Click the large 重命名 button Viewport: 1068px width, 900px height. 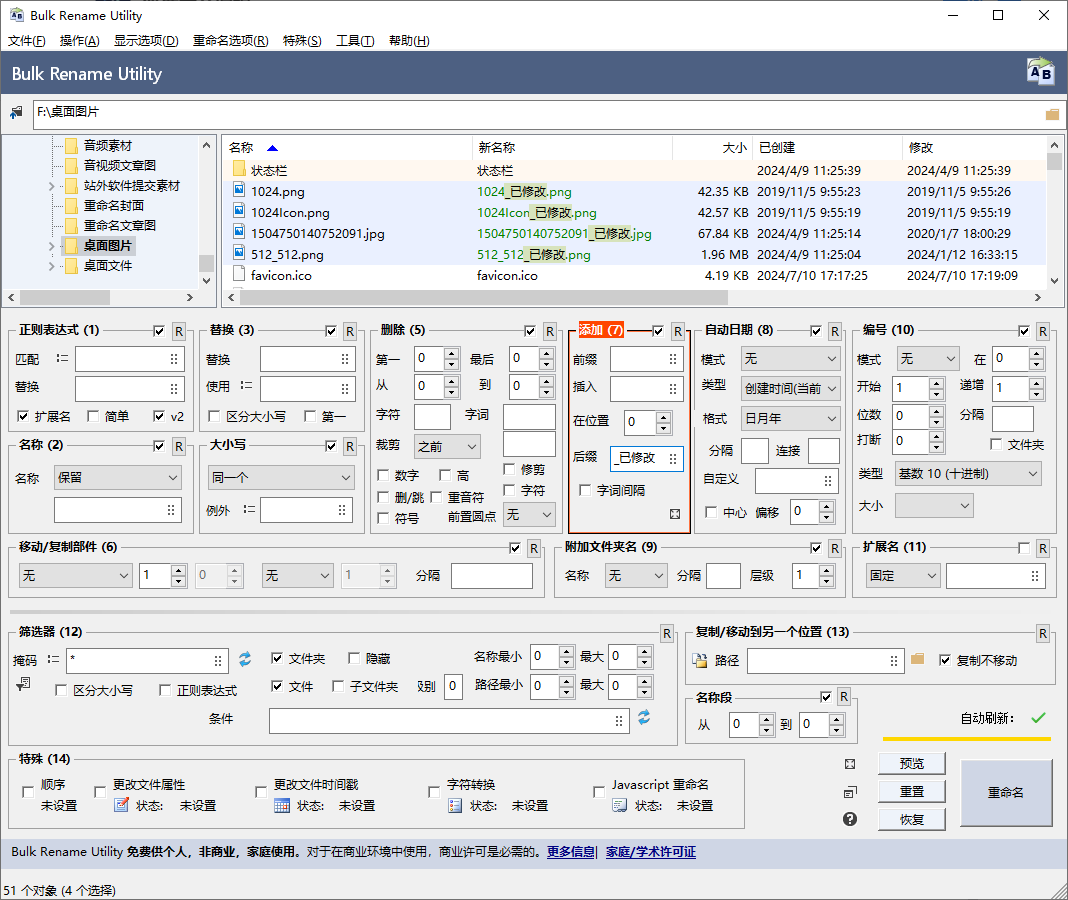[1005, 792]
